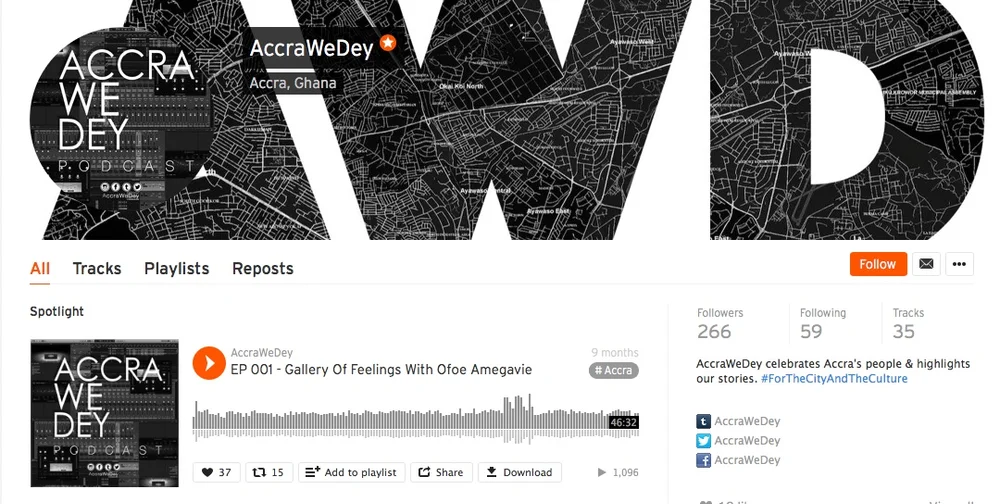The width and height of the screenshot is (1000, 504).
Task: Like the track with heart button
Action: (216, 472)
